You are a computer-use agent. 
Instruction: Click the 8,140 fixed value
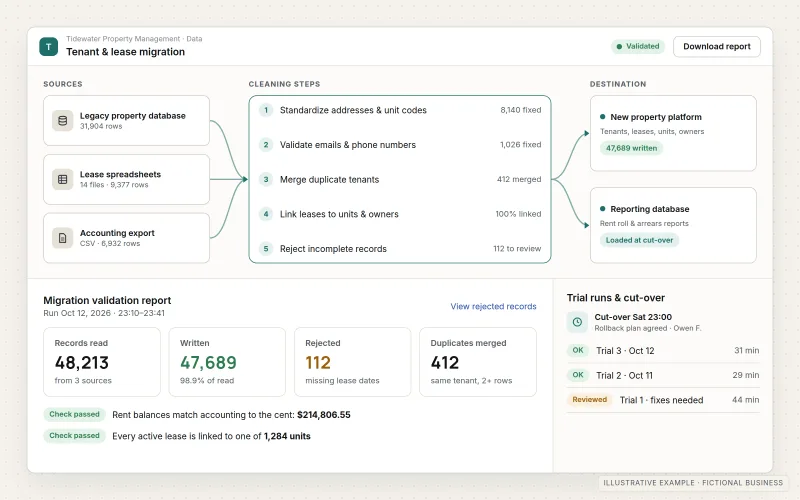pyautogui.click(x=520, y=110)
